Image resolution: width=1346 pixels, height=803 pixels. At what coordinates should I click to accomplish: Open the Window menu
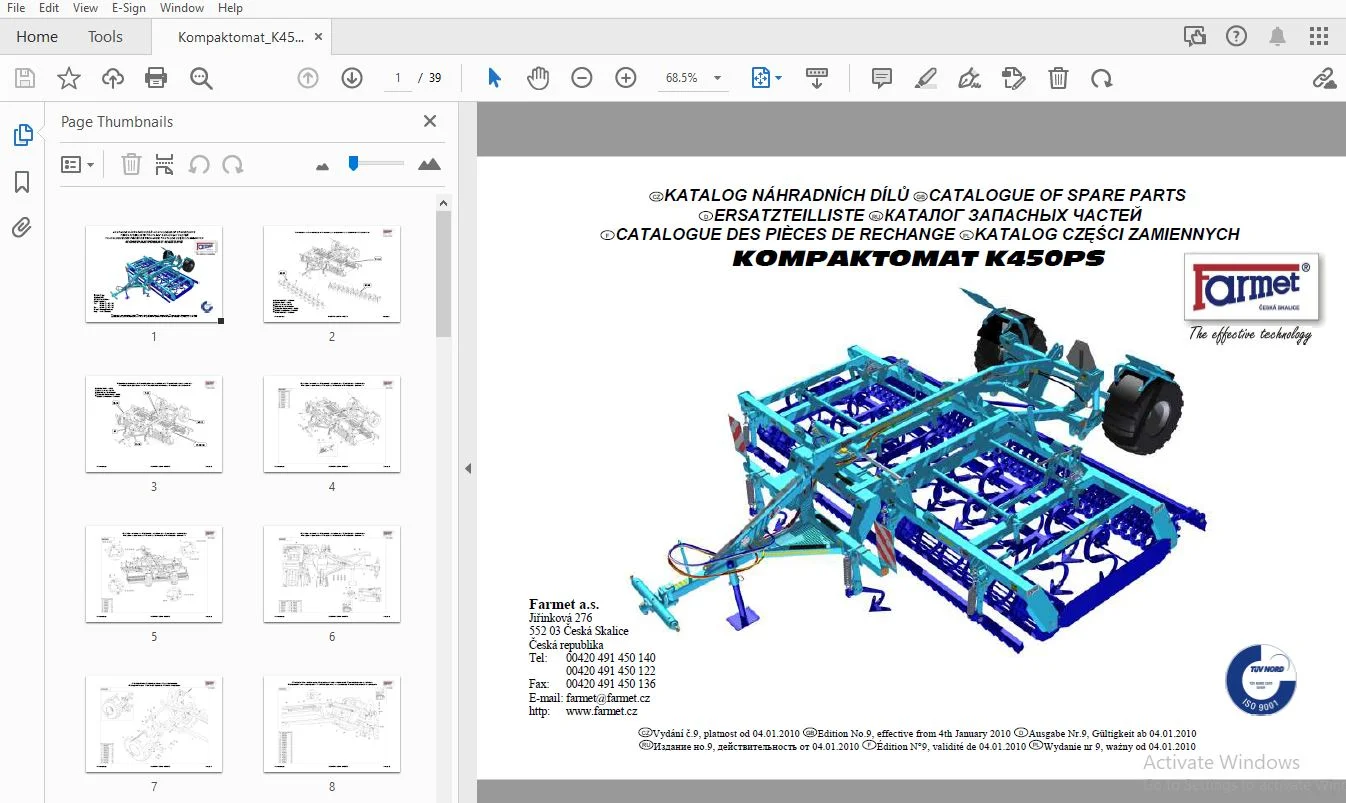[x=182, y=8]
